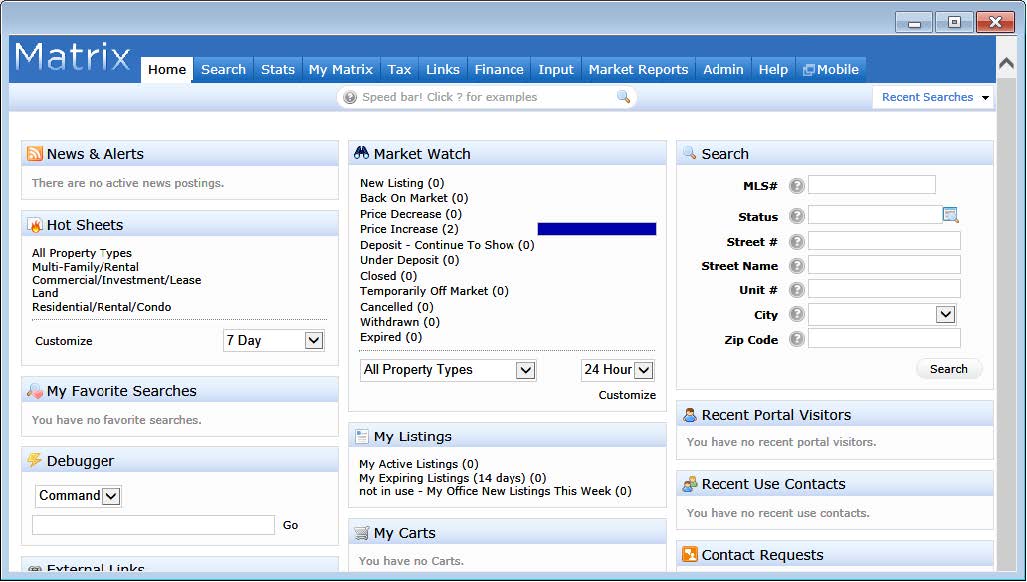The image size is (1027, 582).
Task: Open the All Property Types hot sheet
Action: coord(82,253)
